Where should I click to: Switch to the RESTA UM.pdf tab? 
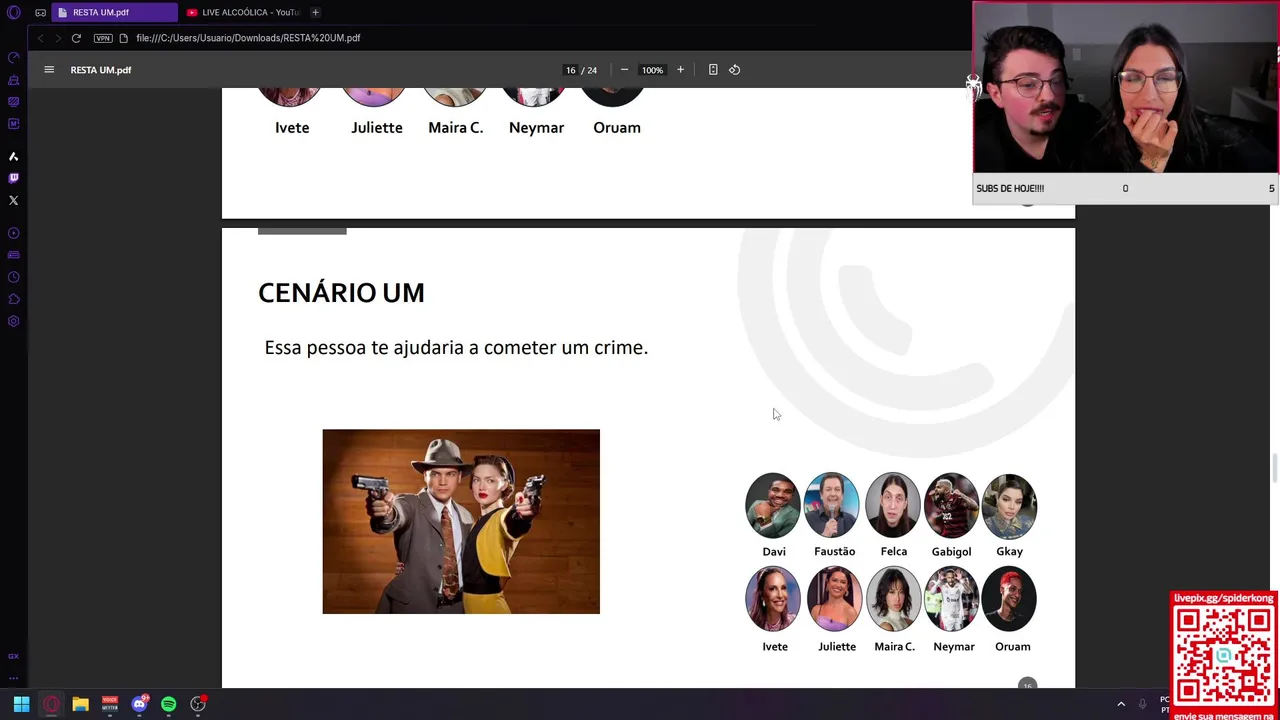click(114, 13)
